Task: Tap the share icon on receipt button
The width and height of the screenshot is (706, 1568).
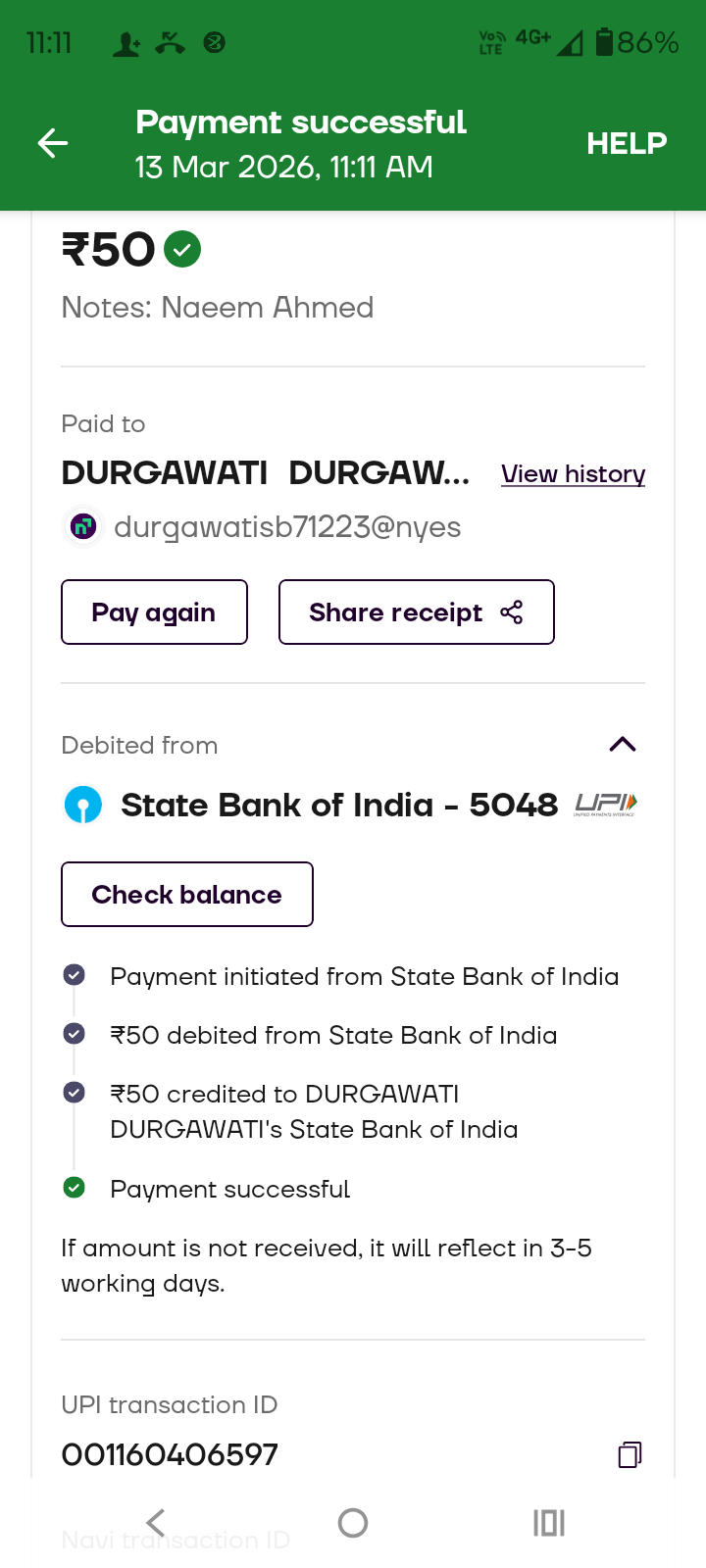Action: point(512,612)
